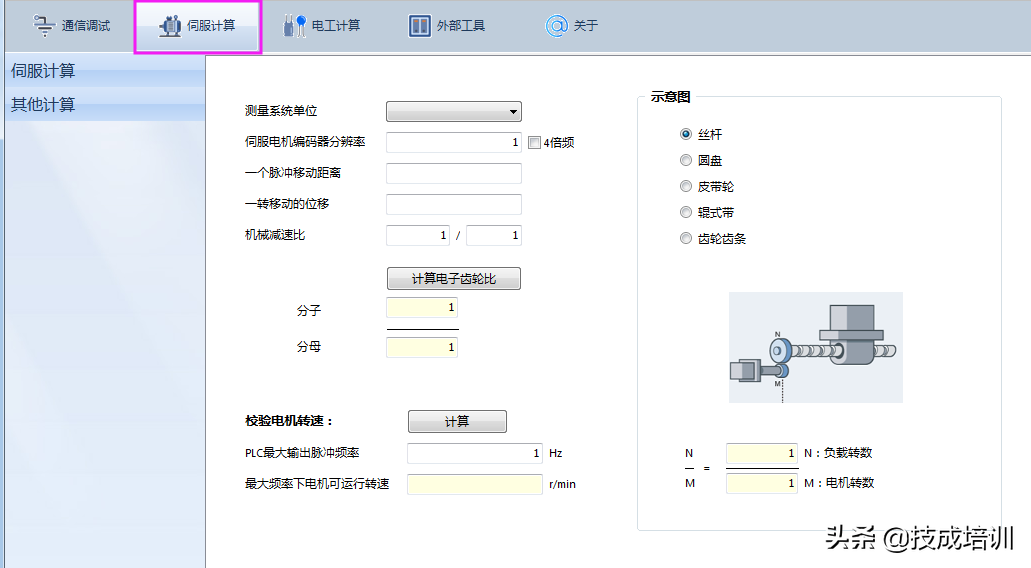Viewport: 1031px width, 568px height.
Task: Open the 测量系统单位 dropdown
Action: click(453, 112)
